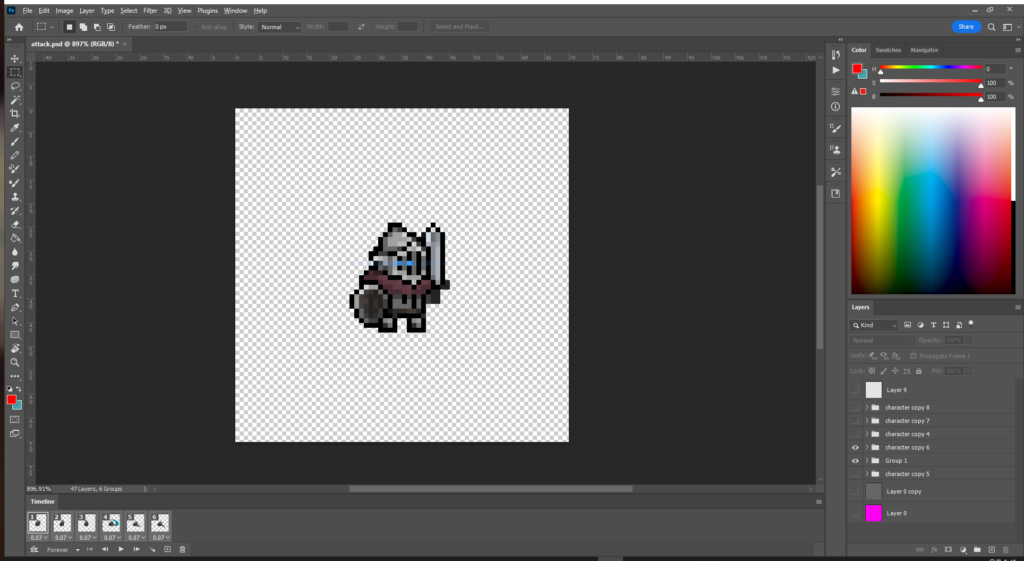Click the search magnifier icon near Share

(x=991, y=27)
